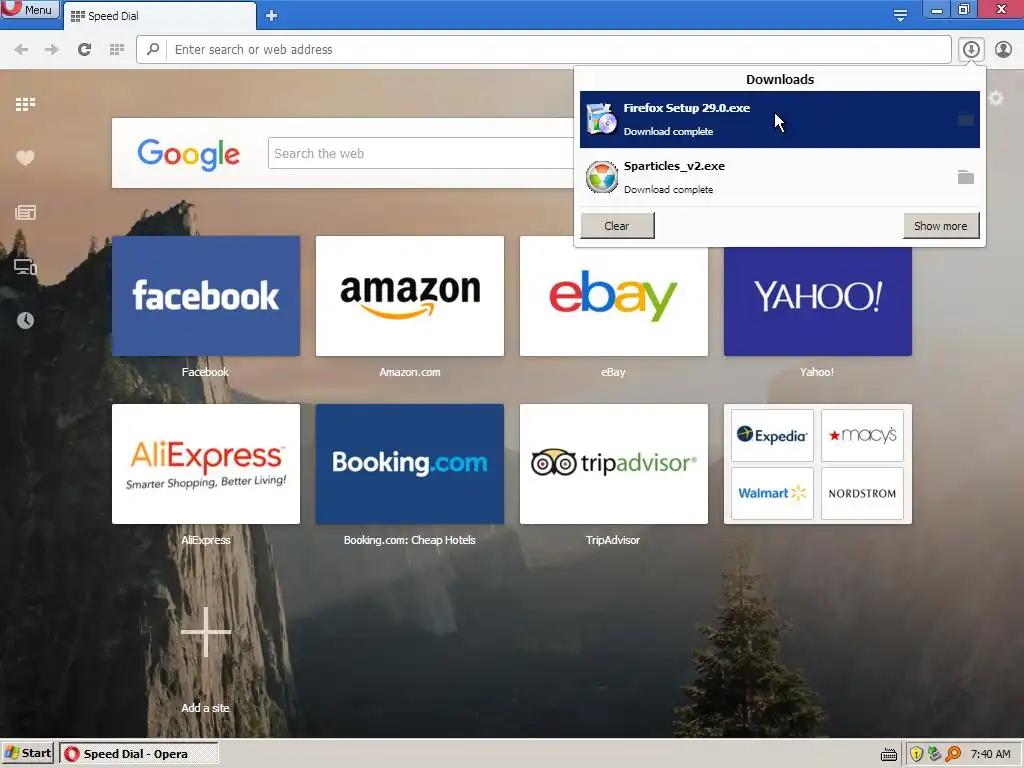Screen dimensions: 1024x768
Task: Click the Firefox Setup installer icon
Action: click(x=601, y=119)
